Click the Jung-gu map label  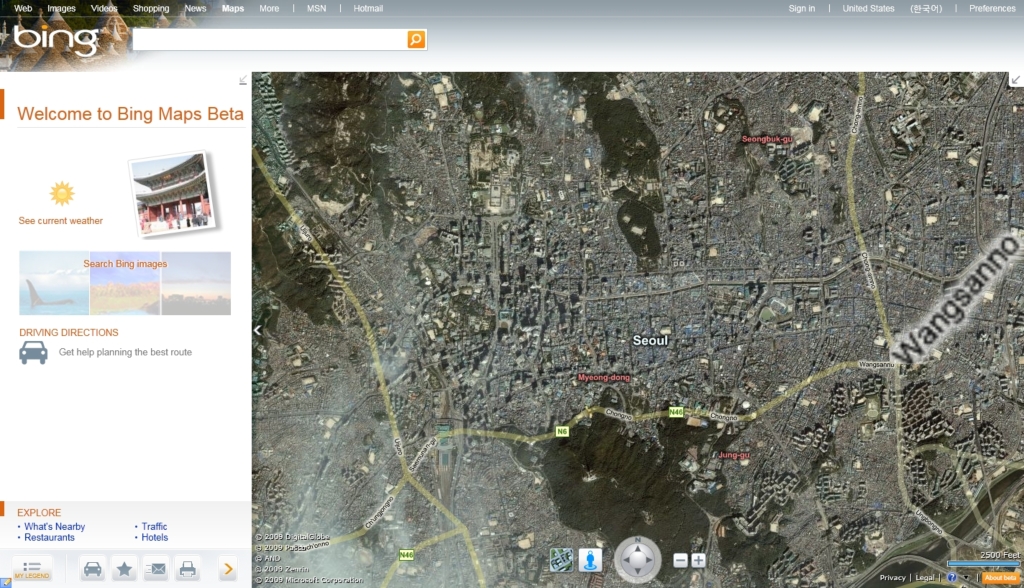[x=734, y=455]
